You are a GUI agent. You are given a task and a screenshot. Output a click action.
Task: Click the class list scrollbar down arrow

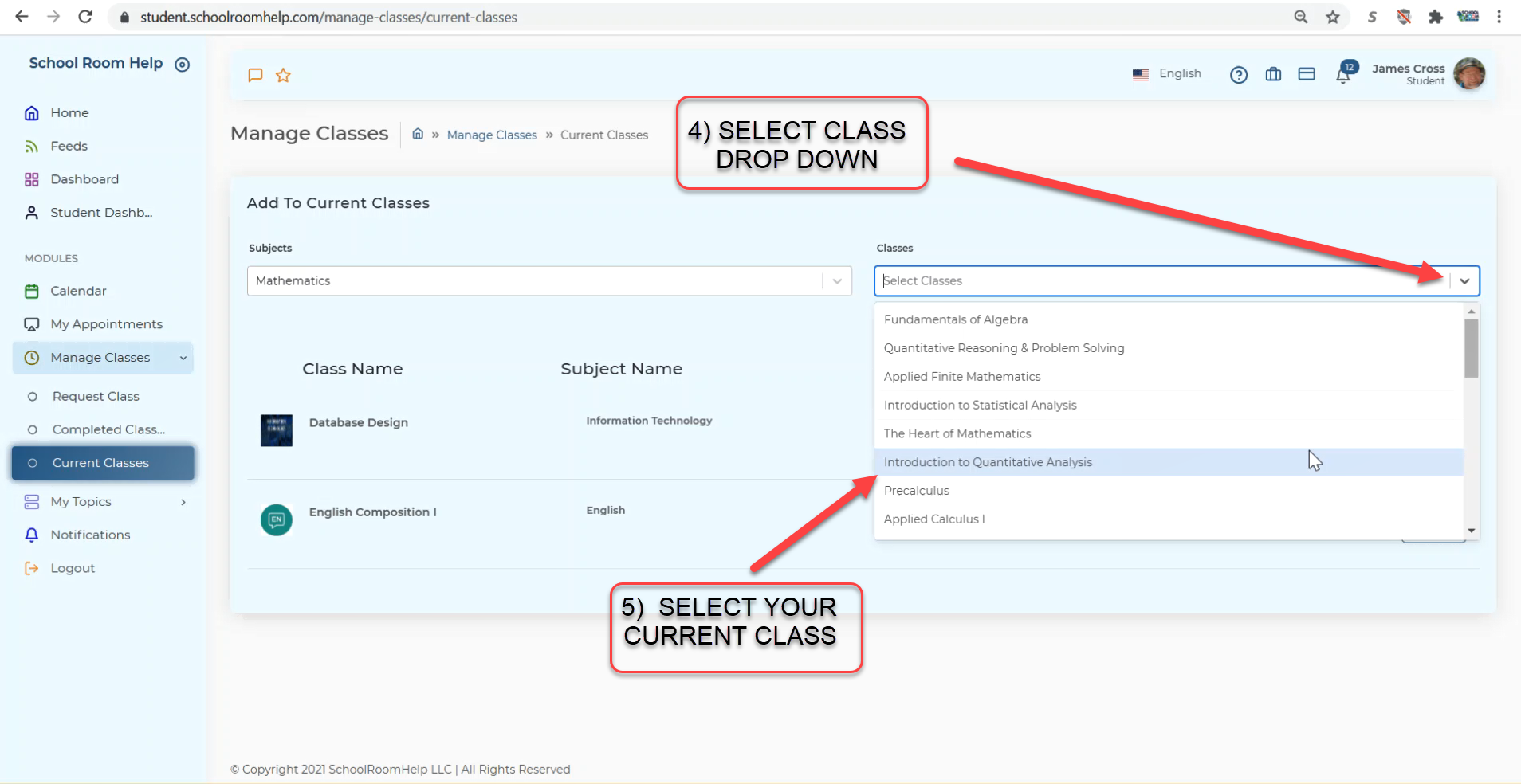tap(1472, 531)
